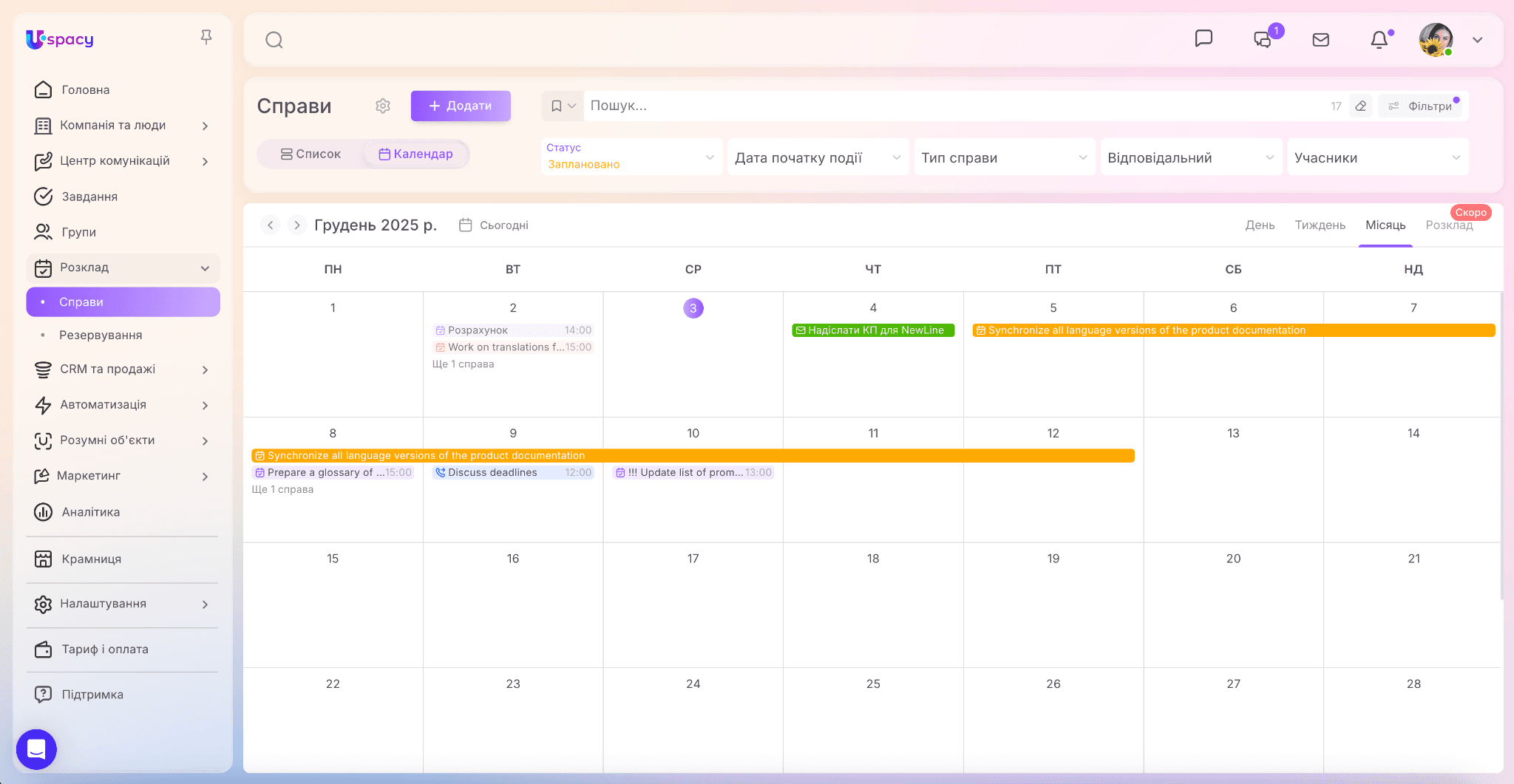Switch to the Календар view

[x=415, y=154]
